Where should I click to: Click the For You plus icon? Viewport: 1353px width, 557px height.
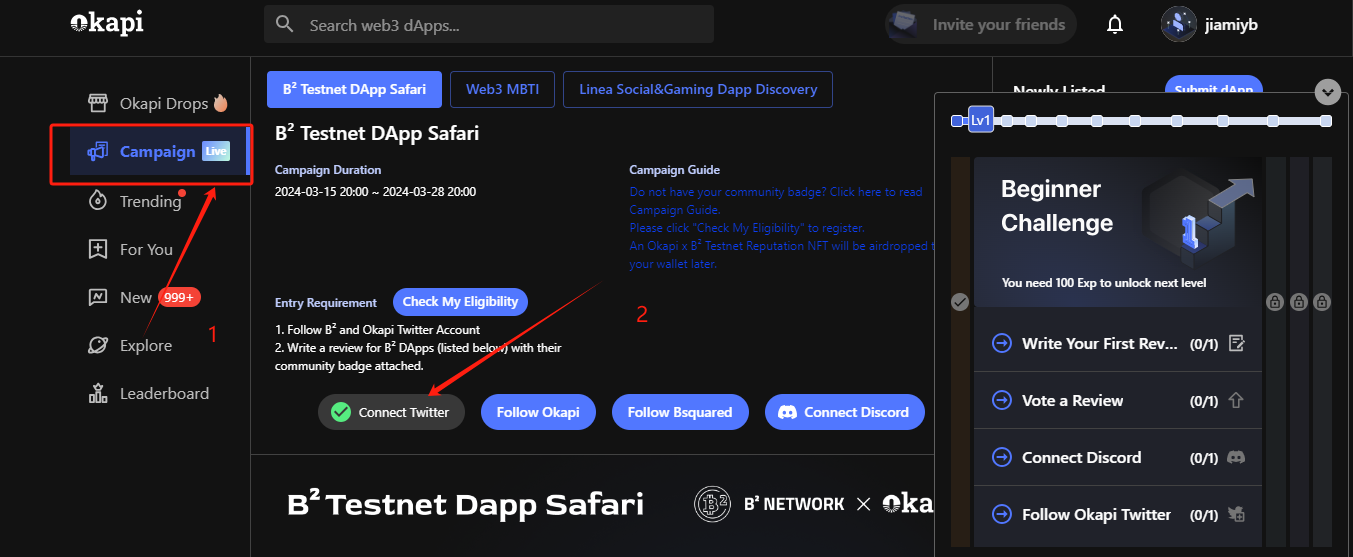coord(98,249)
